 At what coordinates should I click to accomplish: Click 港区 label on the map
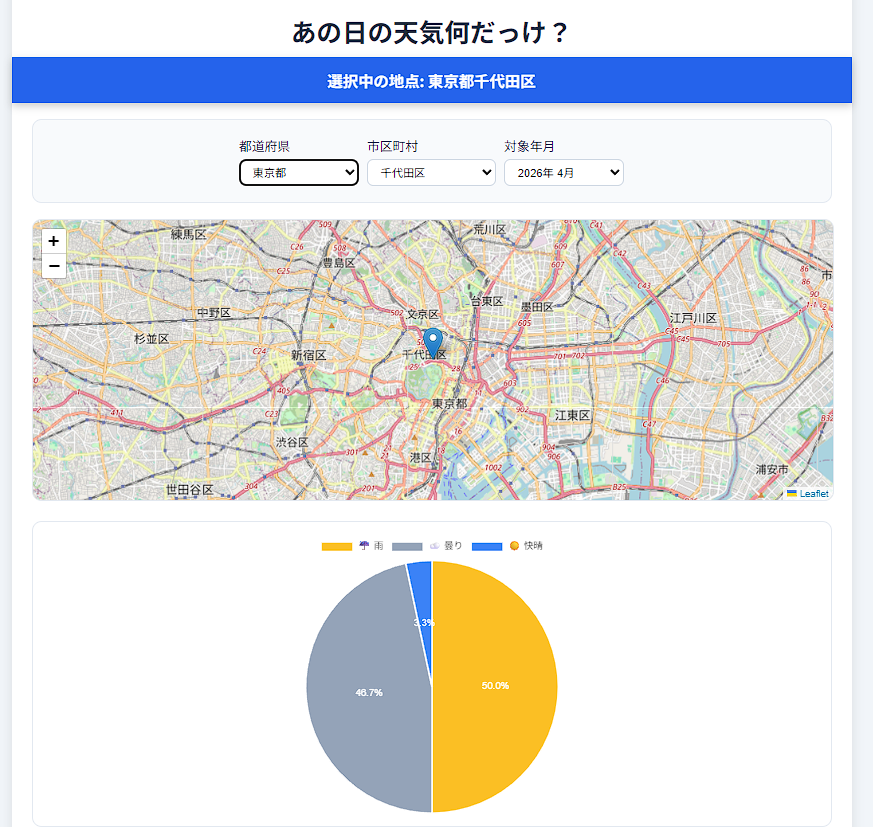click(x=420, y=458)
